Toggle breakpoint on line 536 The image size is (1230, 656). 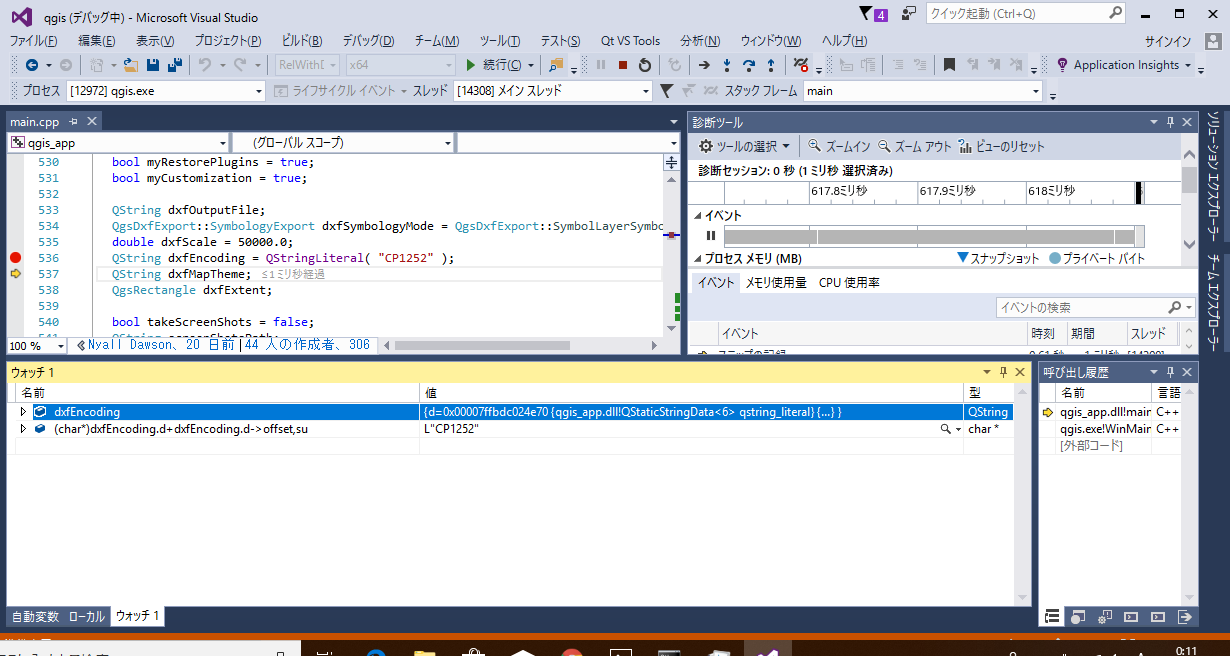click(15, 258)
